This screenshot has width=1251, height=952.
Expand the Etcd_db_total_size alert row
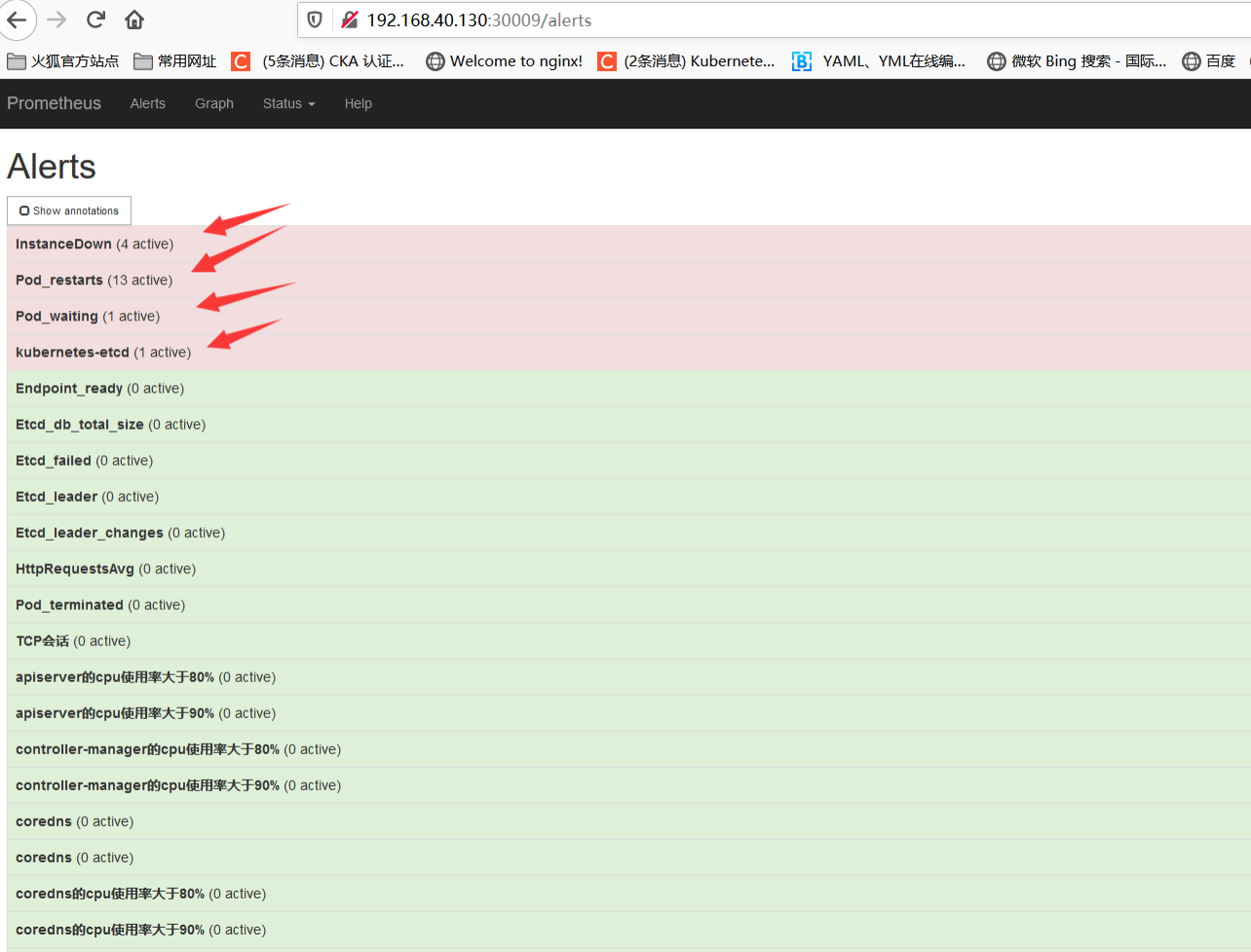(x=628, y=424)
